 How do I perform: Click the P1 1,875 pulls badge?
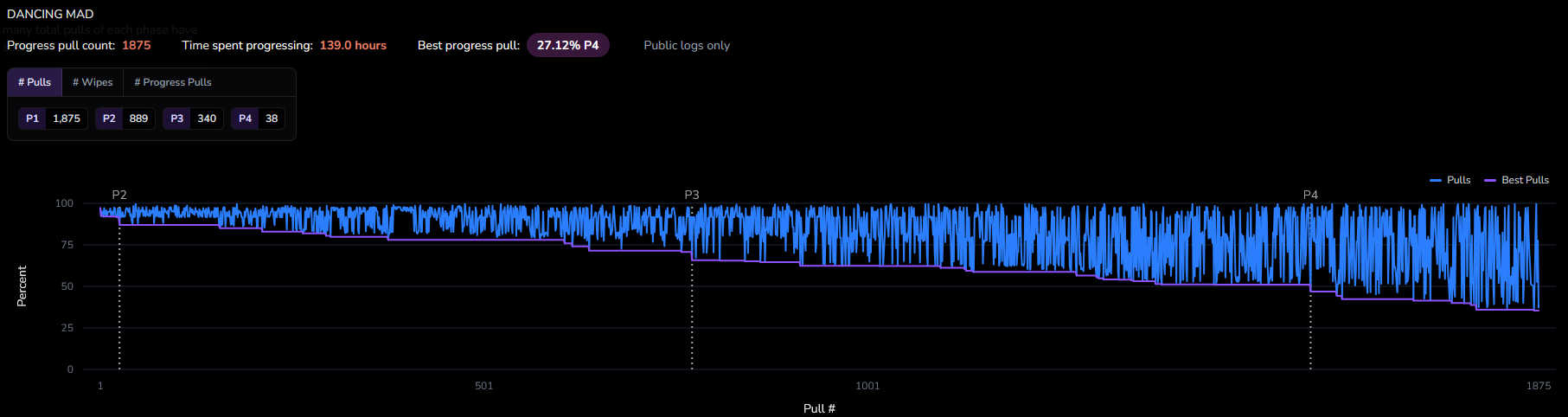[x=53, y=119]
